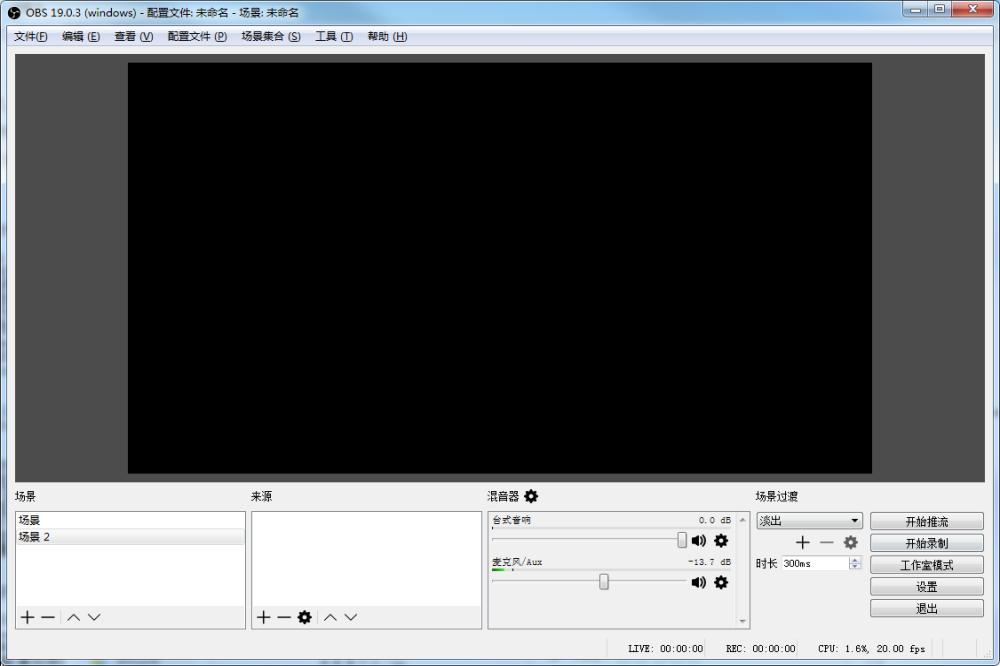Click the 时长 300ms input field
The height and width of the screenshot is (666, 1000).
816,563
